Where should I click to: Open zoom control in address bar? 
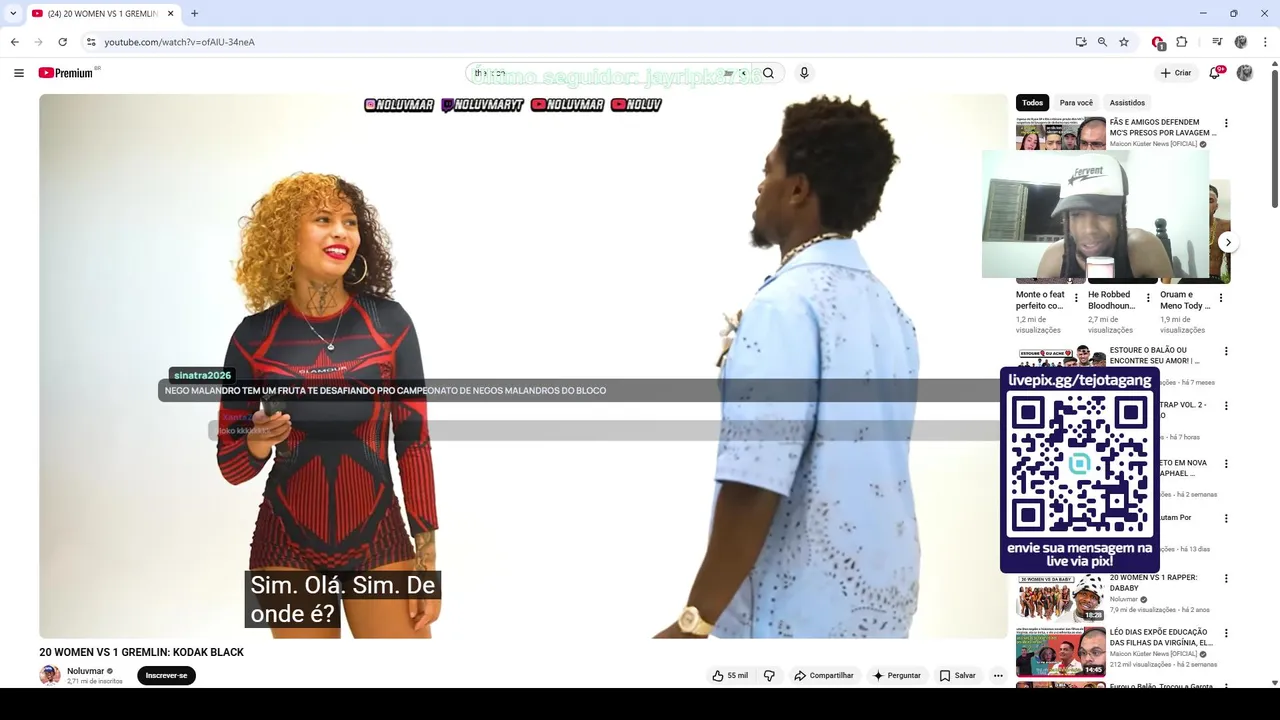pos(1102,42)
